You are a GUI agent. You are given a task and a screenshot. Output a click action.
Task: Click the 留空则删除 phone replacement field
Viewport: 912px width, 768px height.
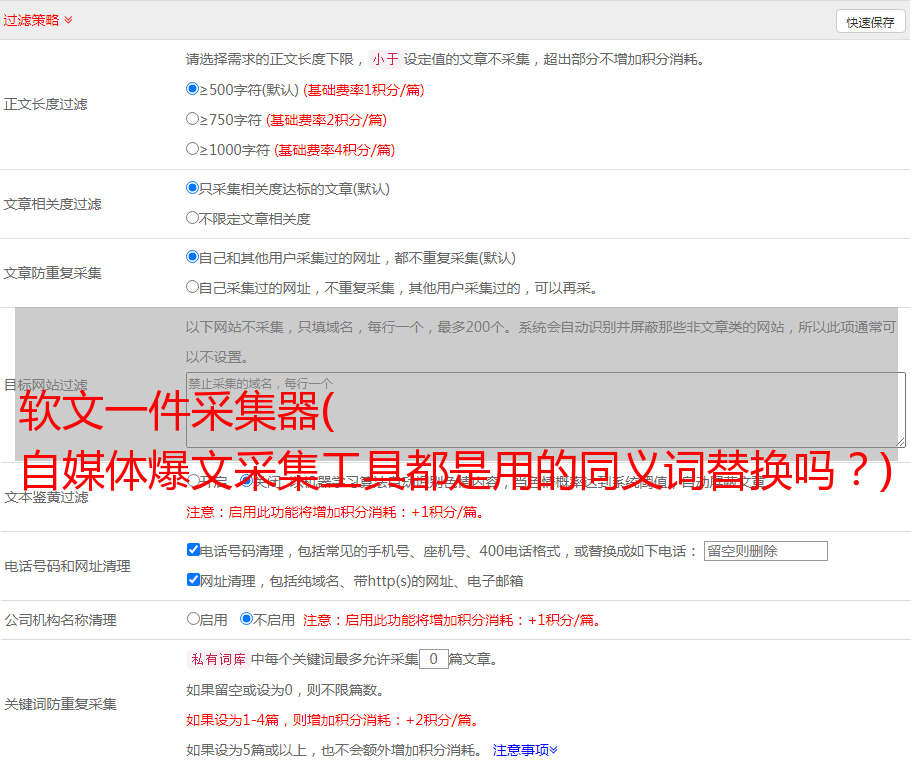click(765, 551)
